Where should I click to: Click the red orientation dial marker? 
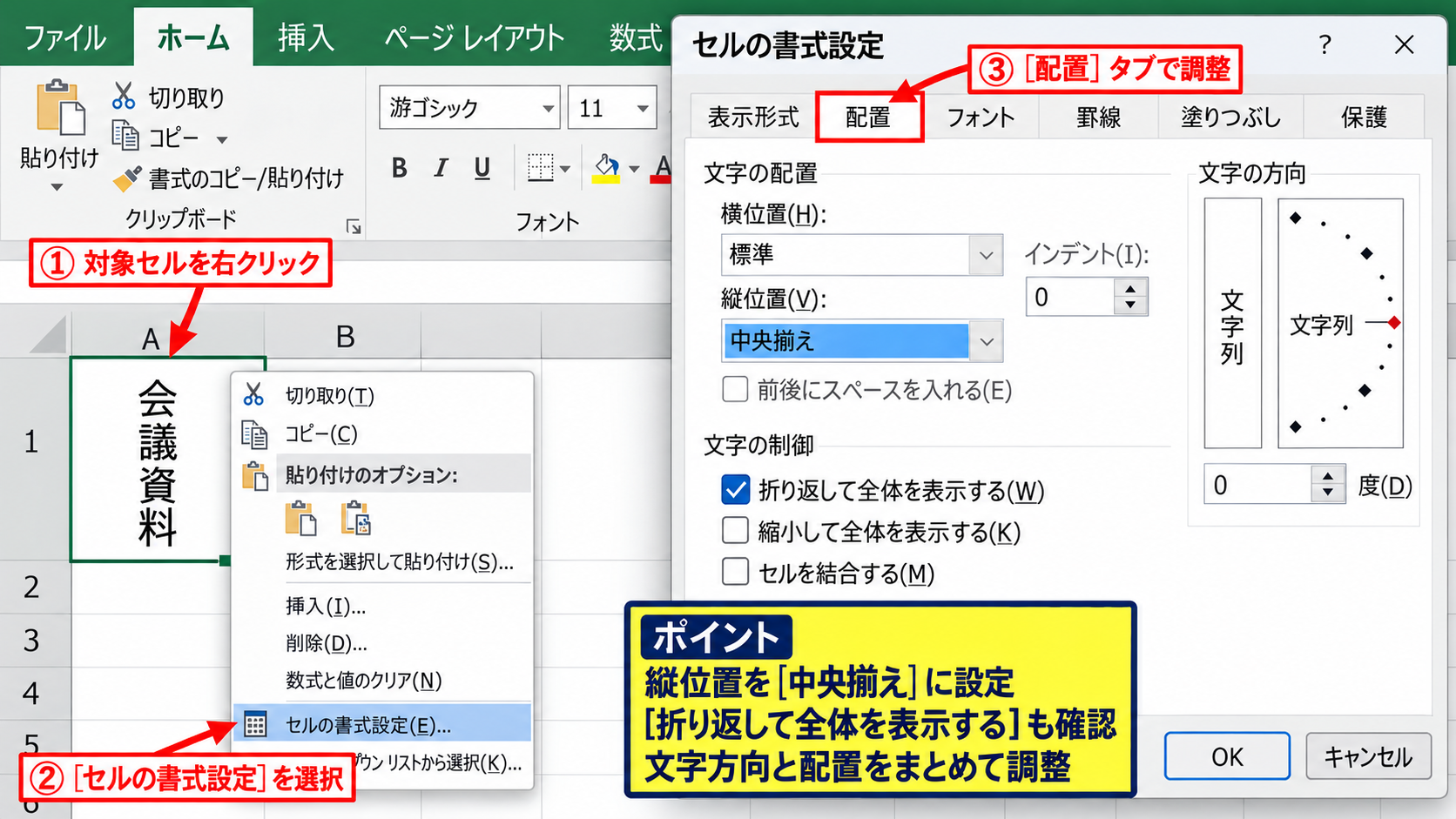pyautogui.click(x=1394, y=323)
